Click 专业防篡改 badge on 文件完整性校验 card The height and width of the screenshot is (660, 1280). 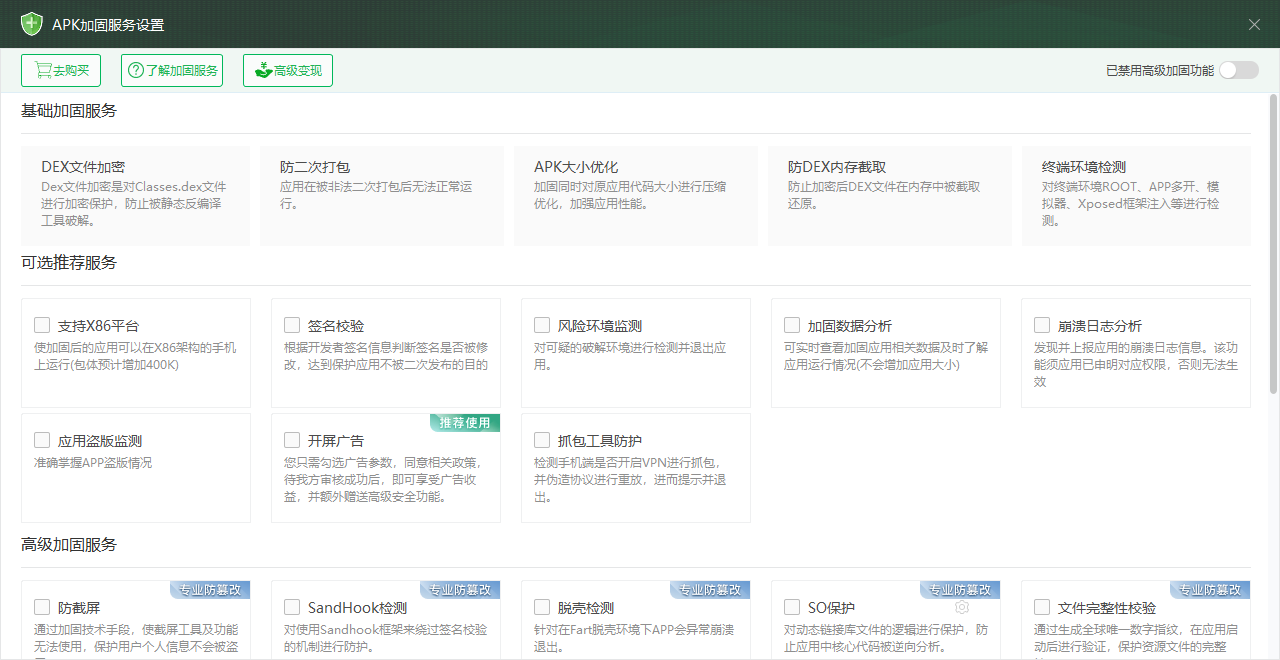tap(1210, 590)
